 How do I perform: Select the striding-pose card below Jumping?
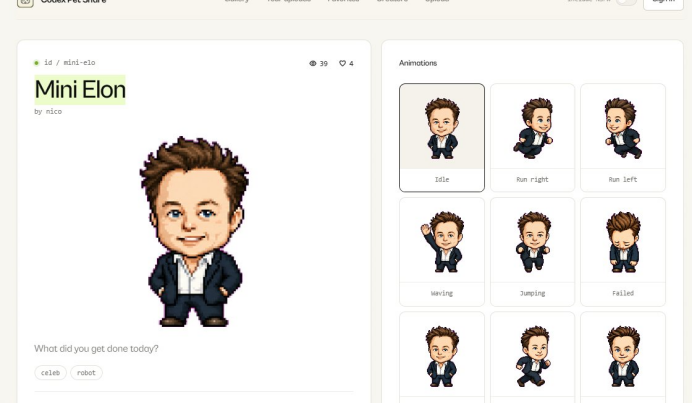532,357
